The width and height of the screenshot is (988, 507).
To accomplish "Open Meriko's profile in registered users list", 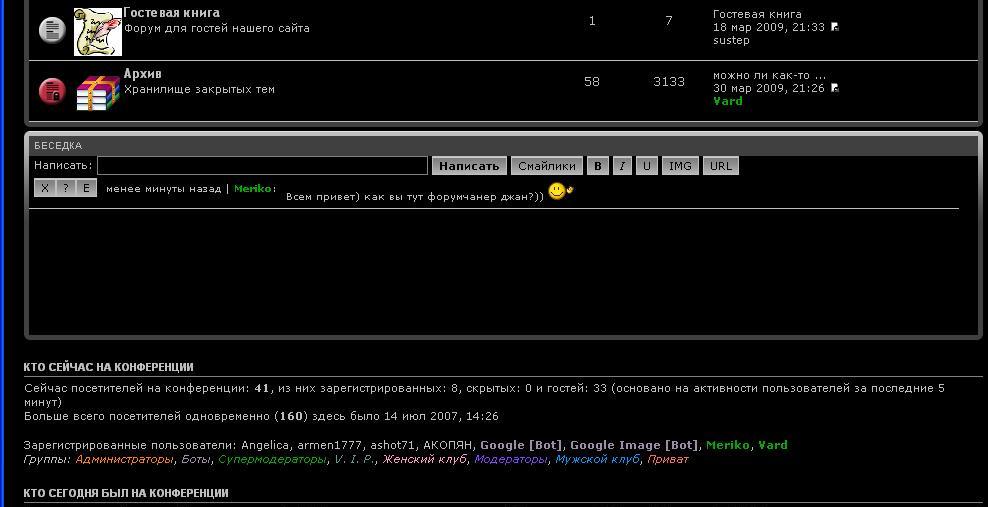I will point(727,445).
